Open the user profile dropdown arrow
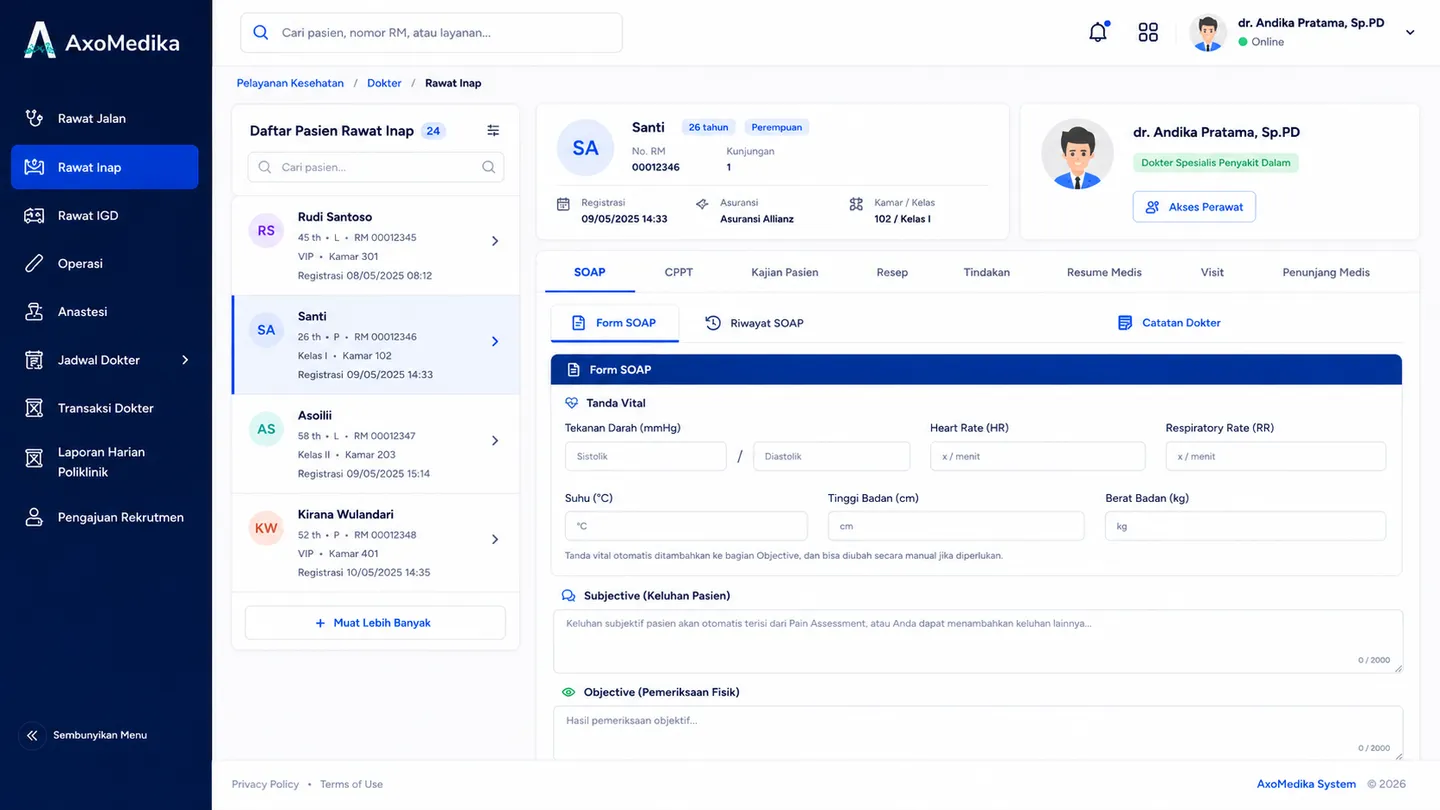Viewport: 1440px width, 810px height. [1410, 32]
